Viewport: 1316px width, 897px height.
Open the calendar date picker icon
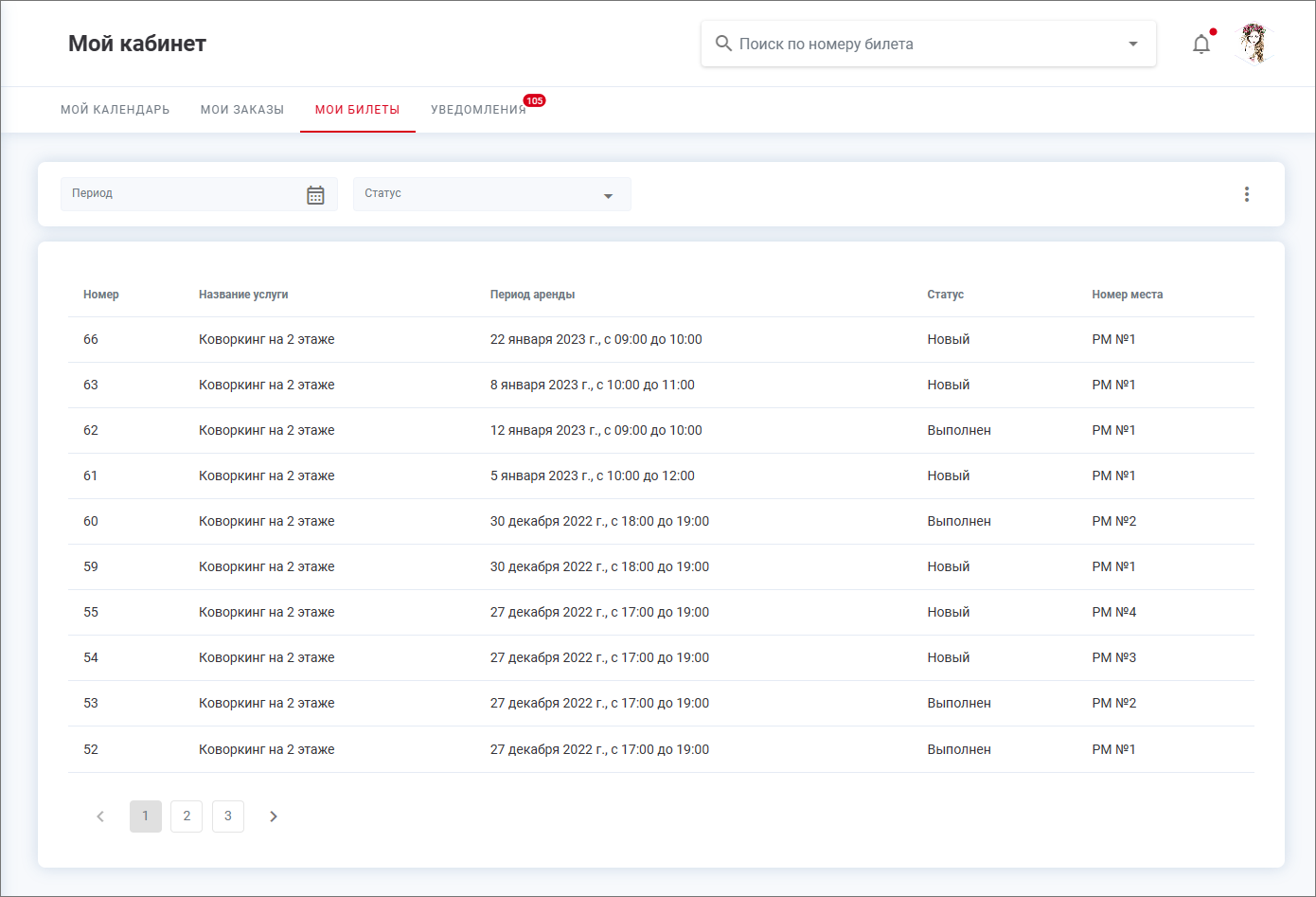[315, 194]
